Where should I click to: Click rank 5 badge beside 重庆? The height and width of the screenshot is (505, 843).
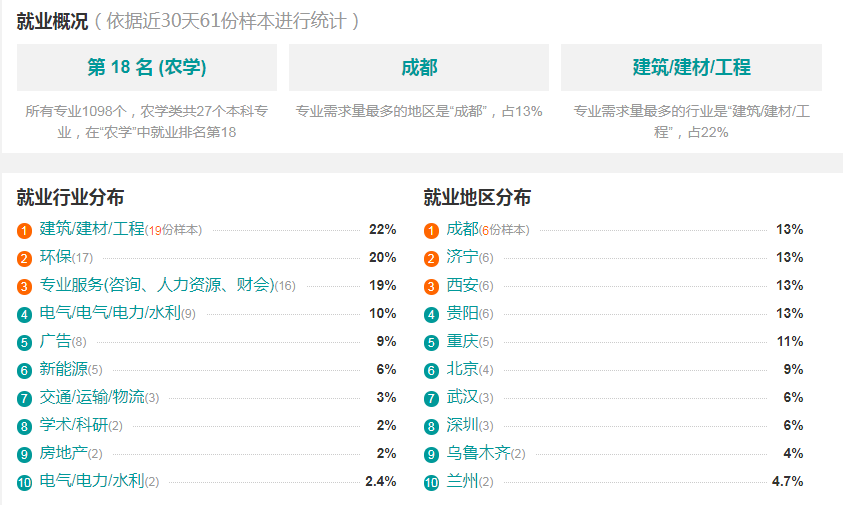coord(431,343)
